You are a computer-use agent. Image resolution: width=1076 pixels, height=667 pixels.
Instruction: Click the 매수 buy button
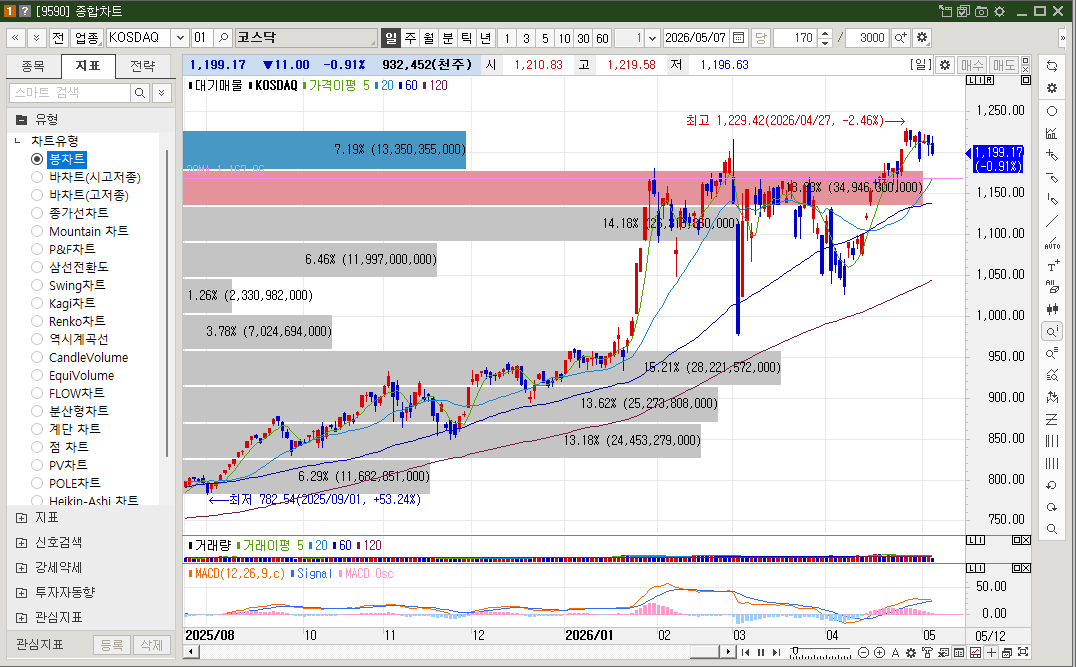(x=972, y=65)
